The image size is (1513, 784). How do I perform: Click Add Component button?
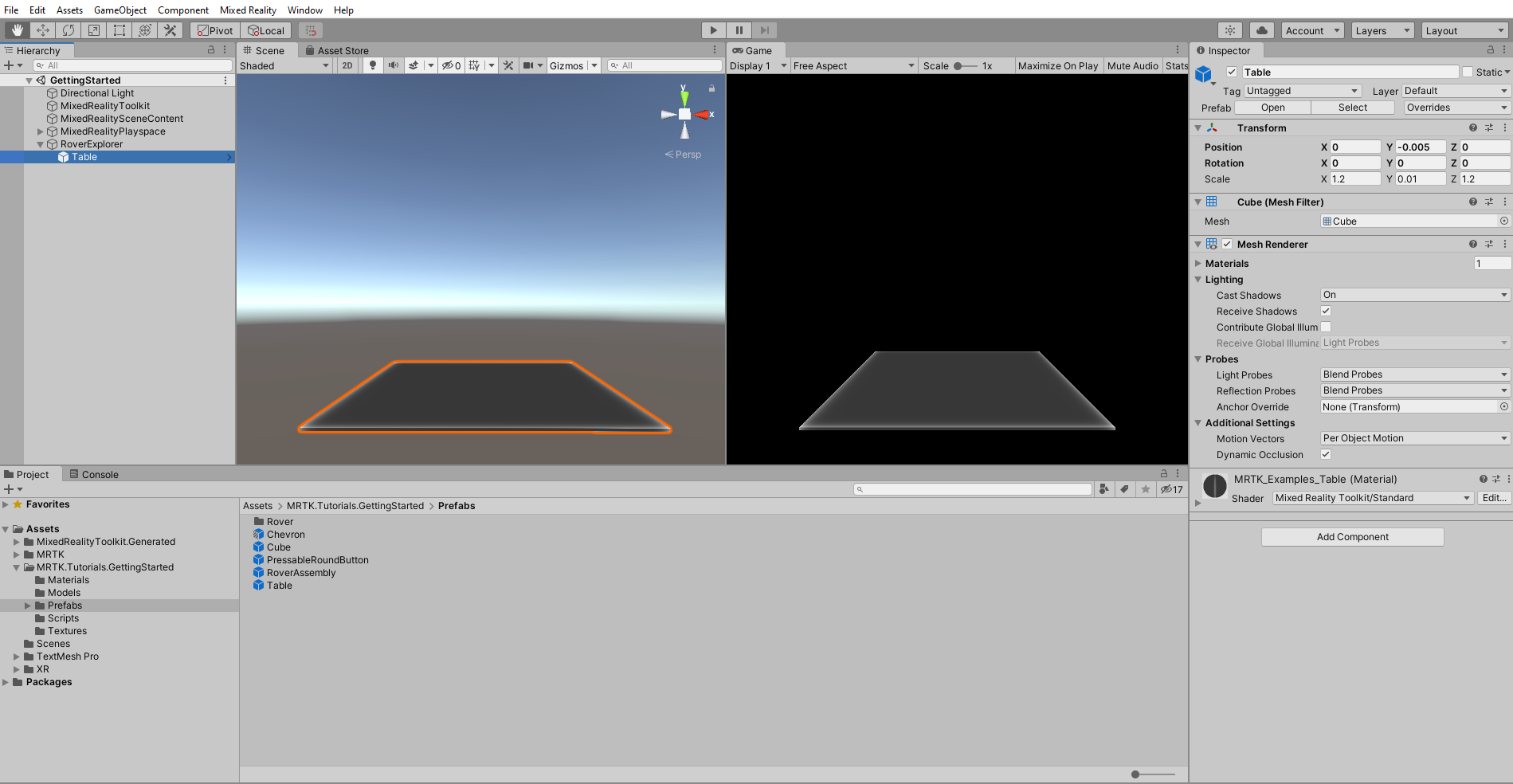pyautogui.click(x=1352, y=537)
